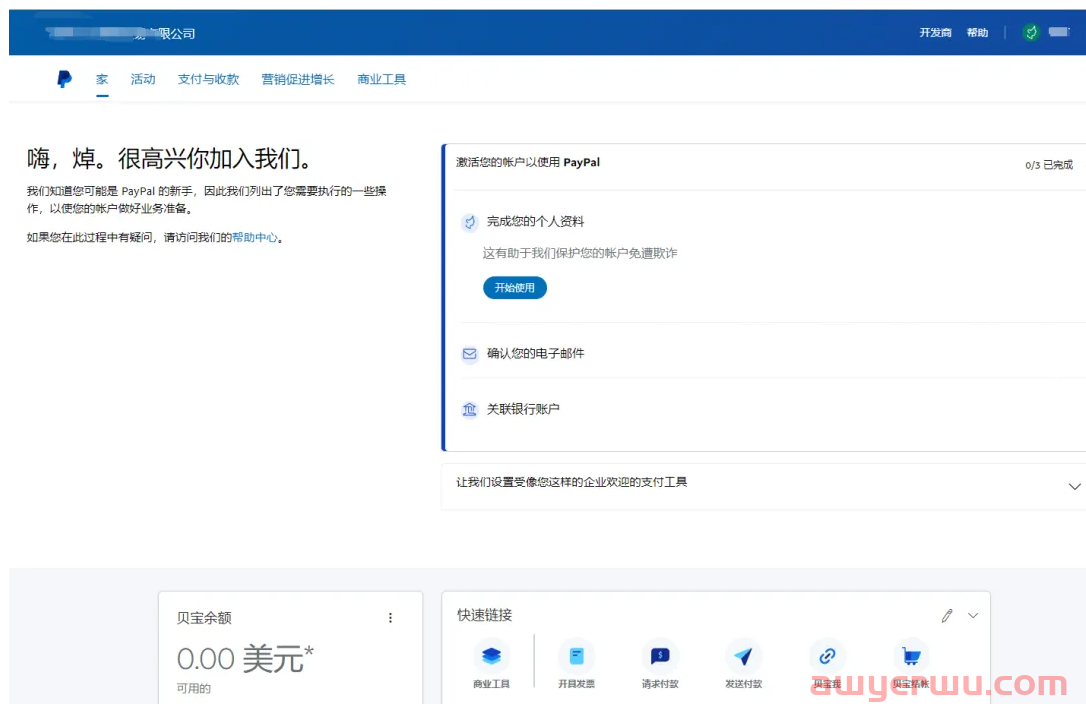Collapse the 快速链接 panel chevron

pos(973,615)
